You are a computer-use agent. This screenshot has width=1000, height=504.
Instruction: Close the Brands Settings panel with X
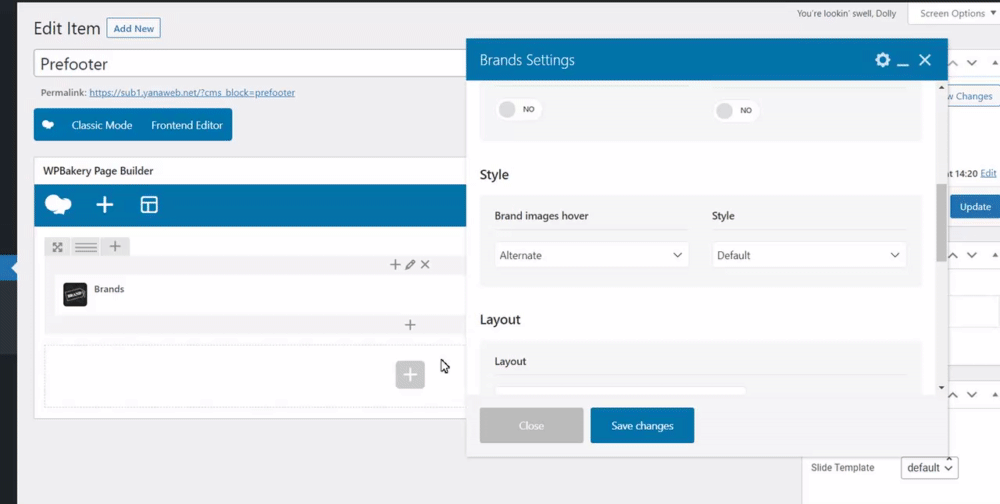(925, 60)
